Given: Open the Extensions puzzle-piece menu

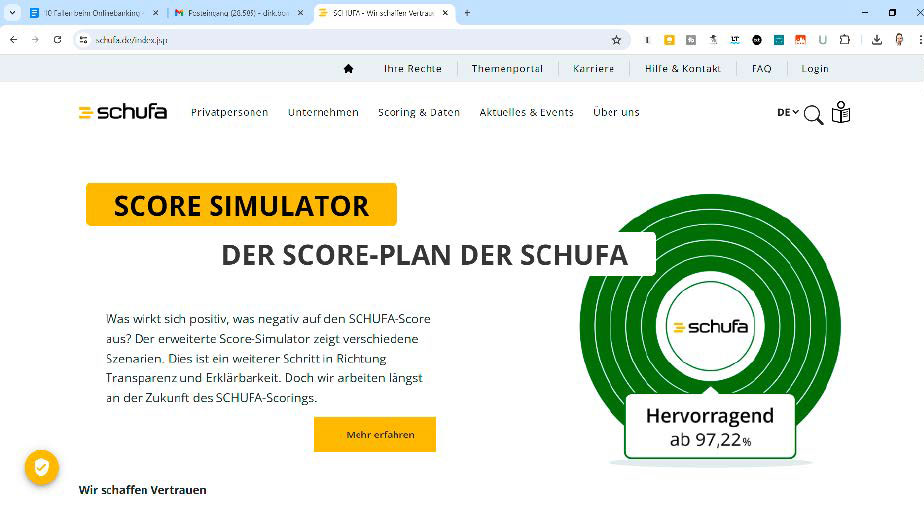Looking at the screenshot, I should pos(844,39).
